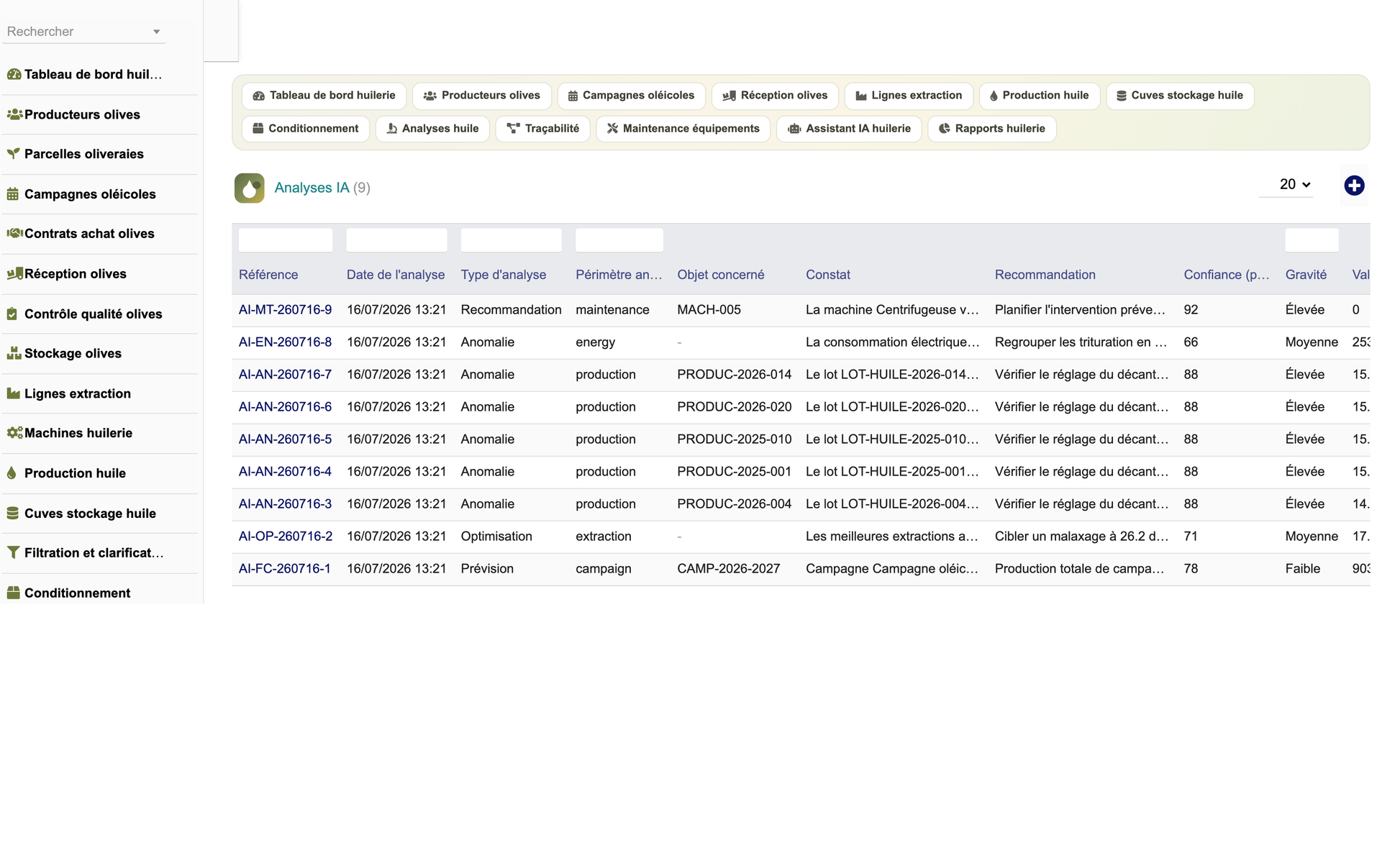Sort by the Recommandation column header

(x=1045, y=275)
